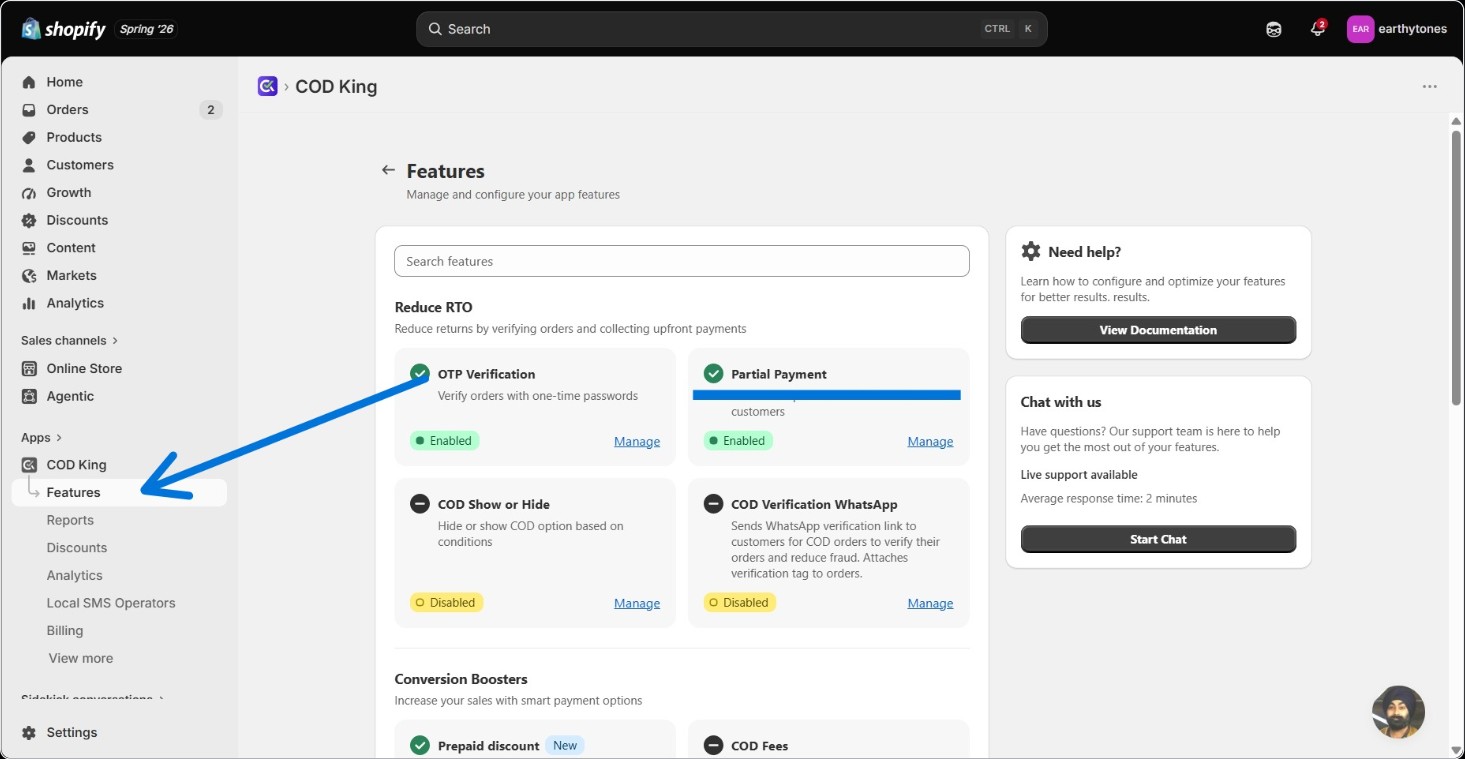Click the COD Verification WhatsApp status icon
Screen dimensions: 1465x759
pyautogui.click(x=713, y=504)
